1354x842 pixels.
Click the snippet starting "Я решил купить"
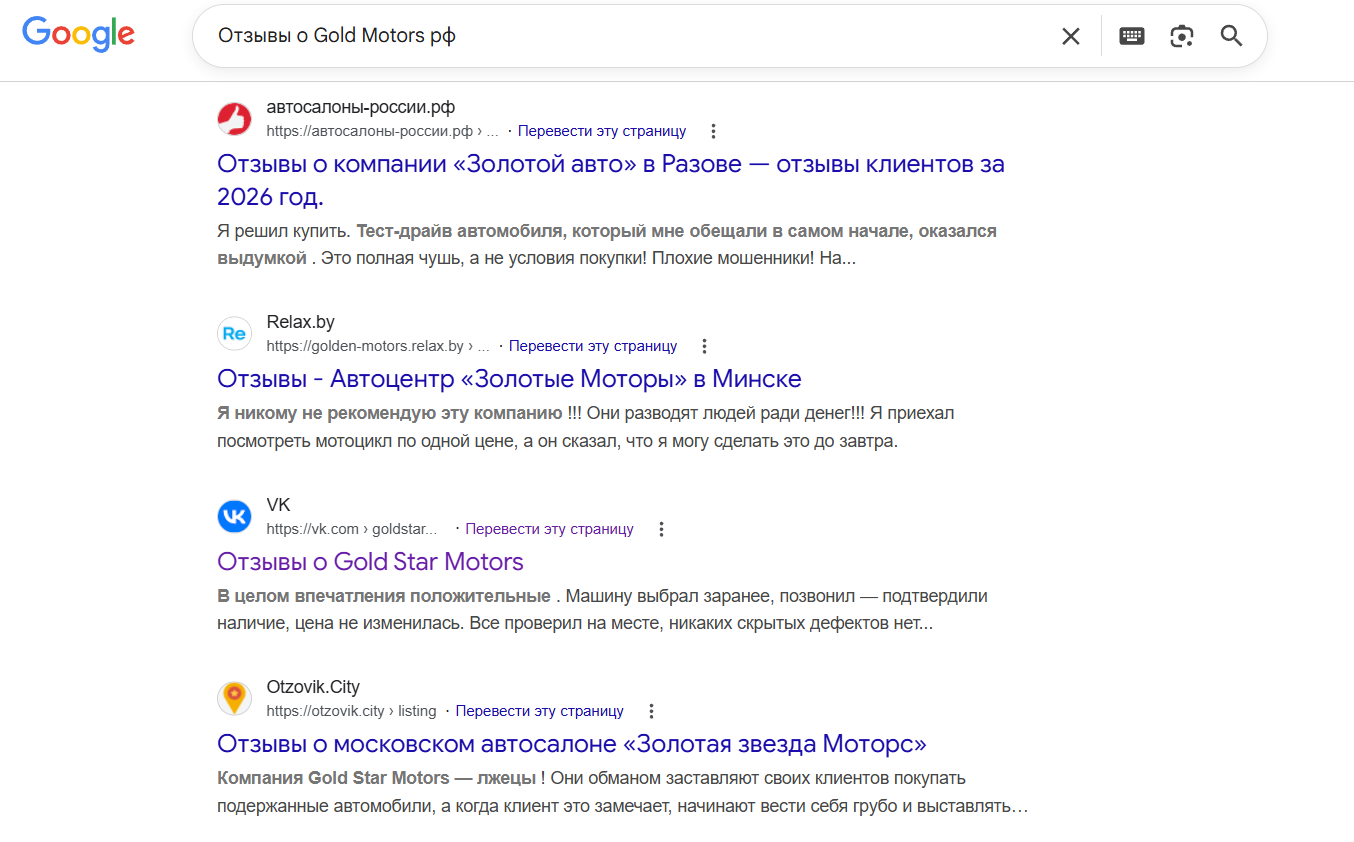607,244
